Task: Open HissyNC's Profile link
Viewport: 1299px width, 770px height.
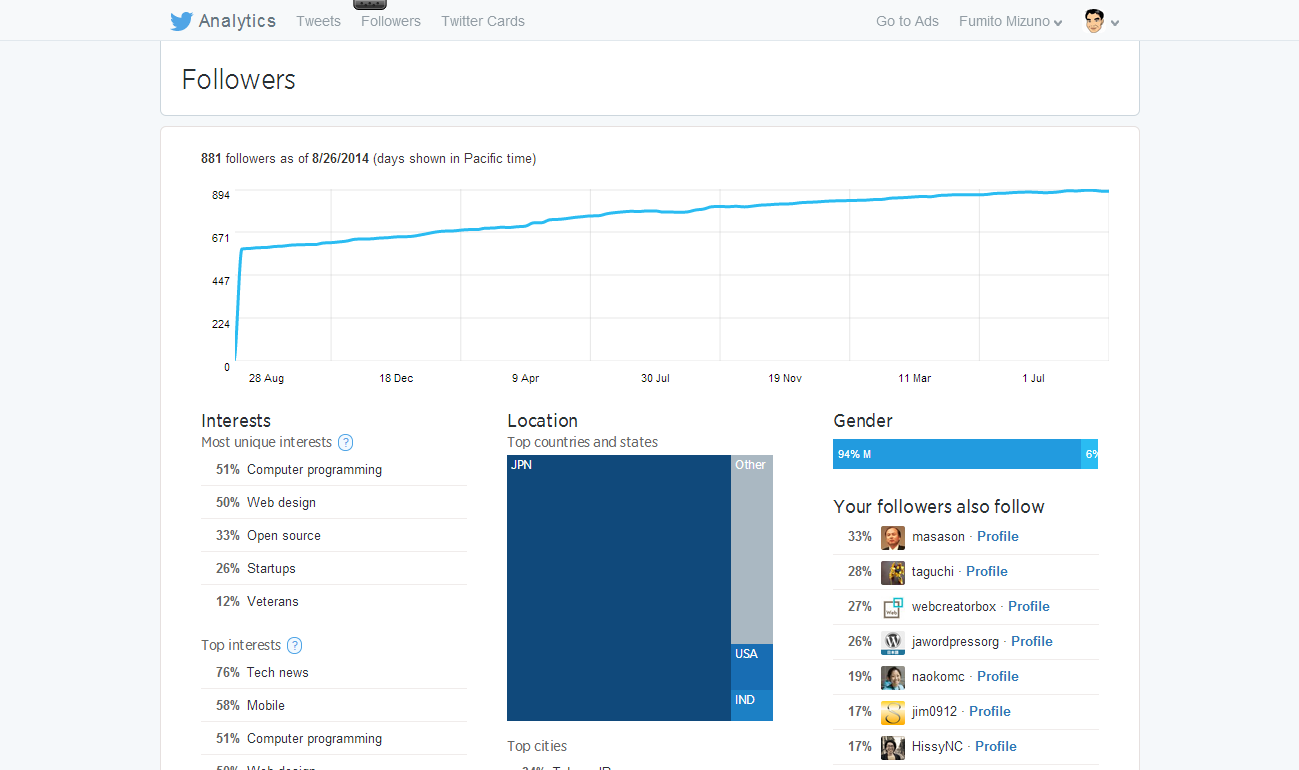Action: (x=996, y=747)
